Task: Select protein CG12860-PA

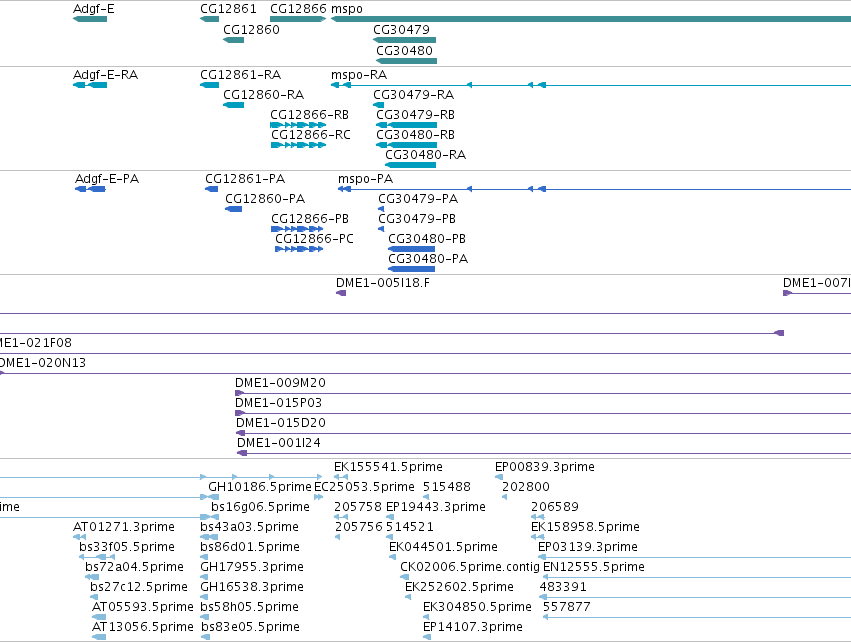Action: click(233, 209)
